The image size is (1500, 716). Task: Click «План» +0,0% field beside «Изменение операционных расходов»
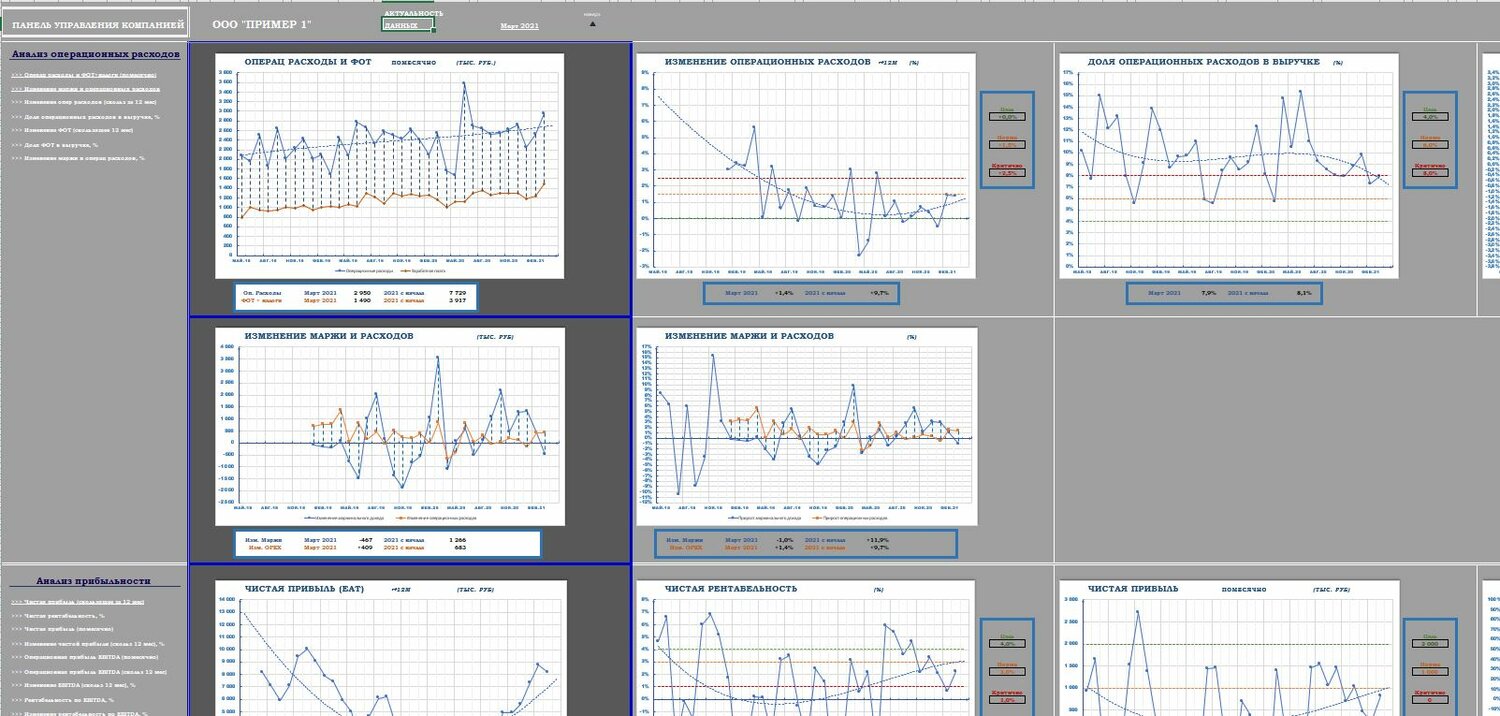(1006, 117)
